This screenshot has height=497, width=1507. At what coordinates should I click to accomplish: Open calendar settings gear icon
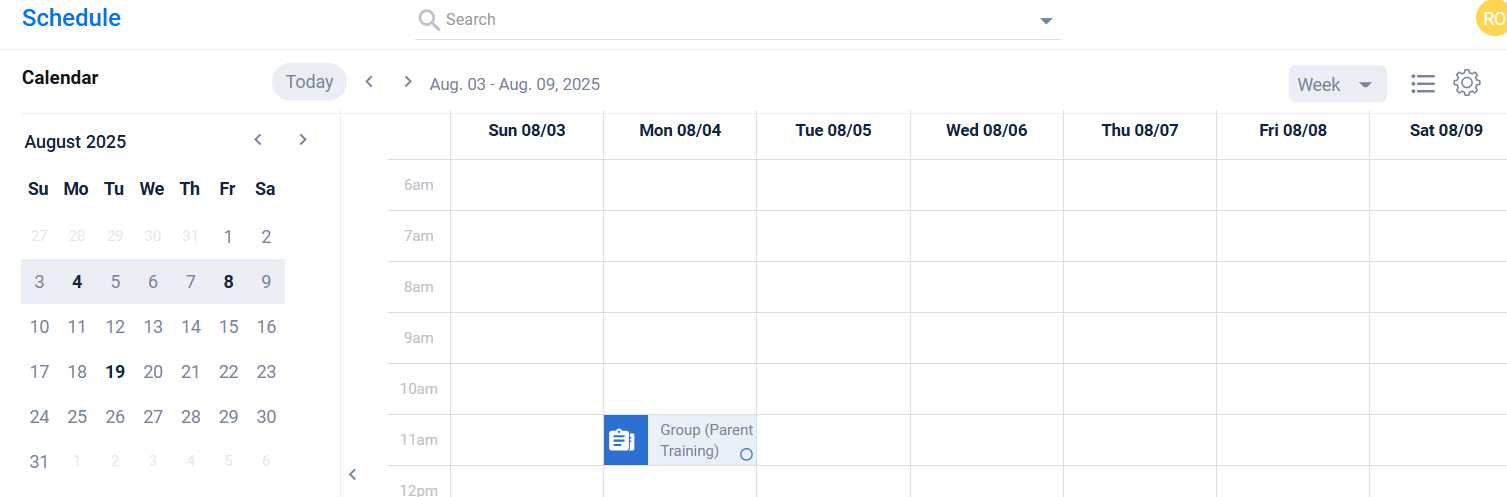tap(1467, 83)
